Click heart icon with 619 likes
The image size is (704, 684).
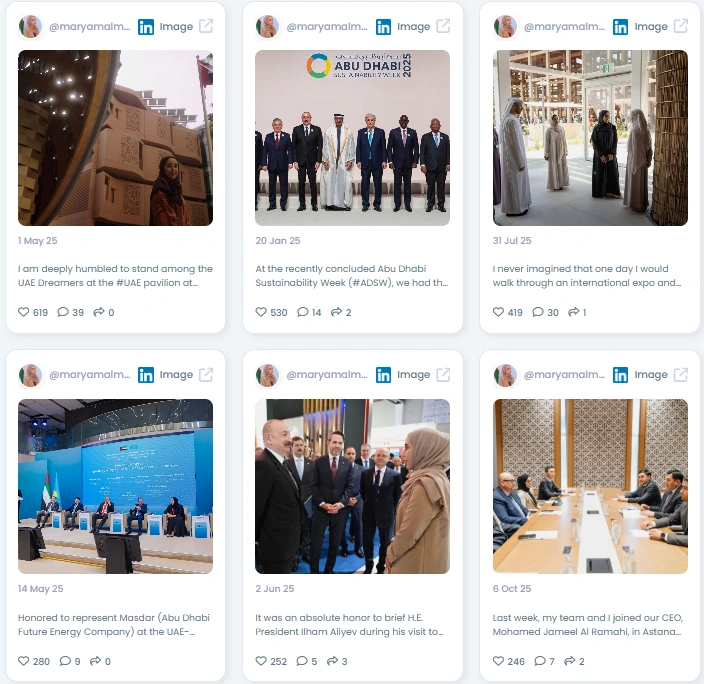point(23,312)
